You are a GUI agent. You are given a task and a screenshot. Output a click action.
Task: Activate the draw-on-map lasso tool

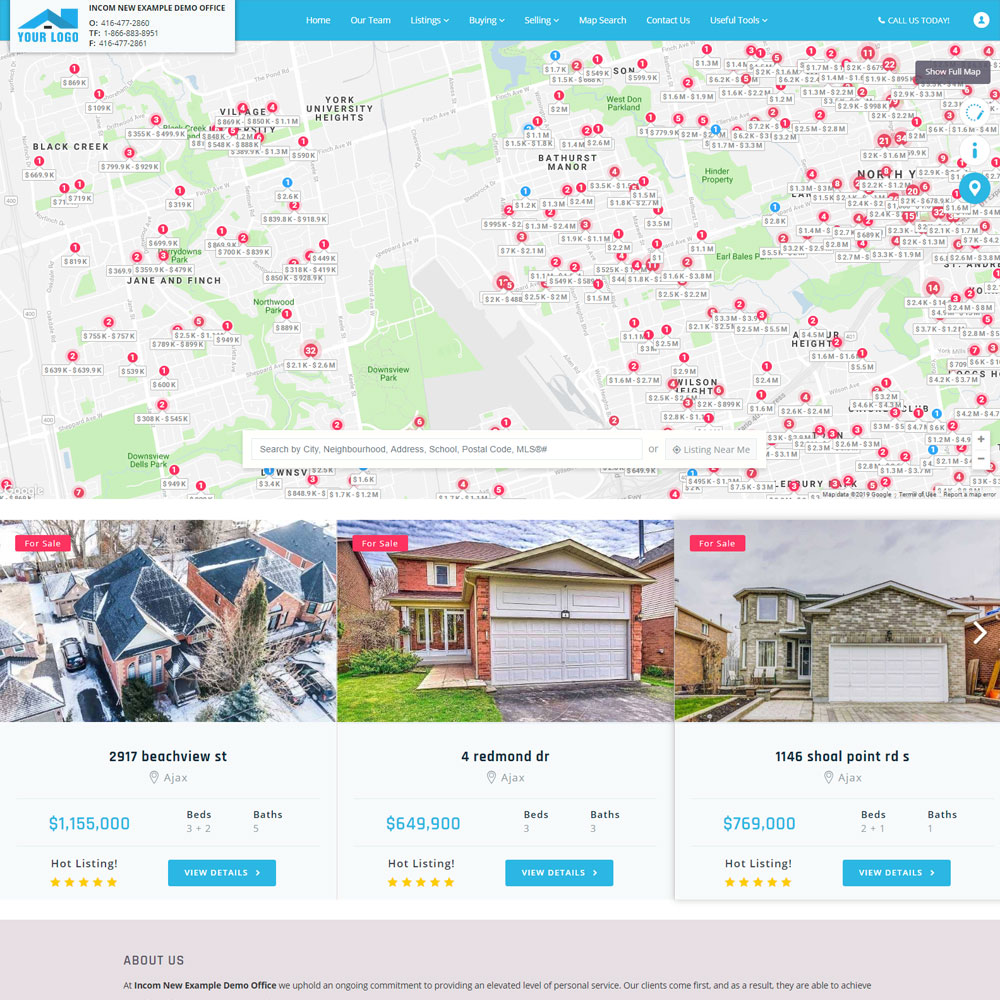click(975, 114)
